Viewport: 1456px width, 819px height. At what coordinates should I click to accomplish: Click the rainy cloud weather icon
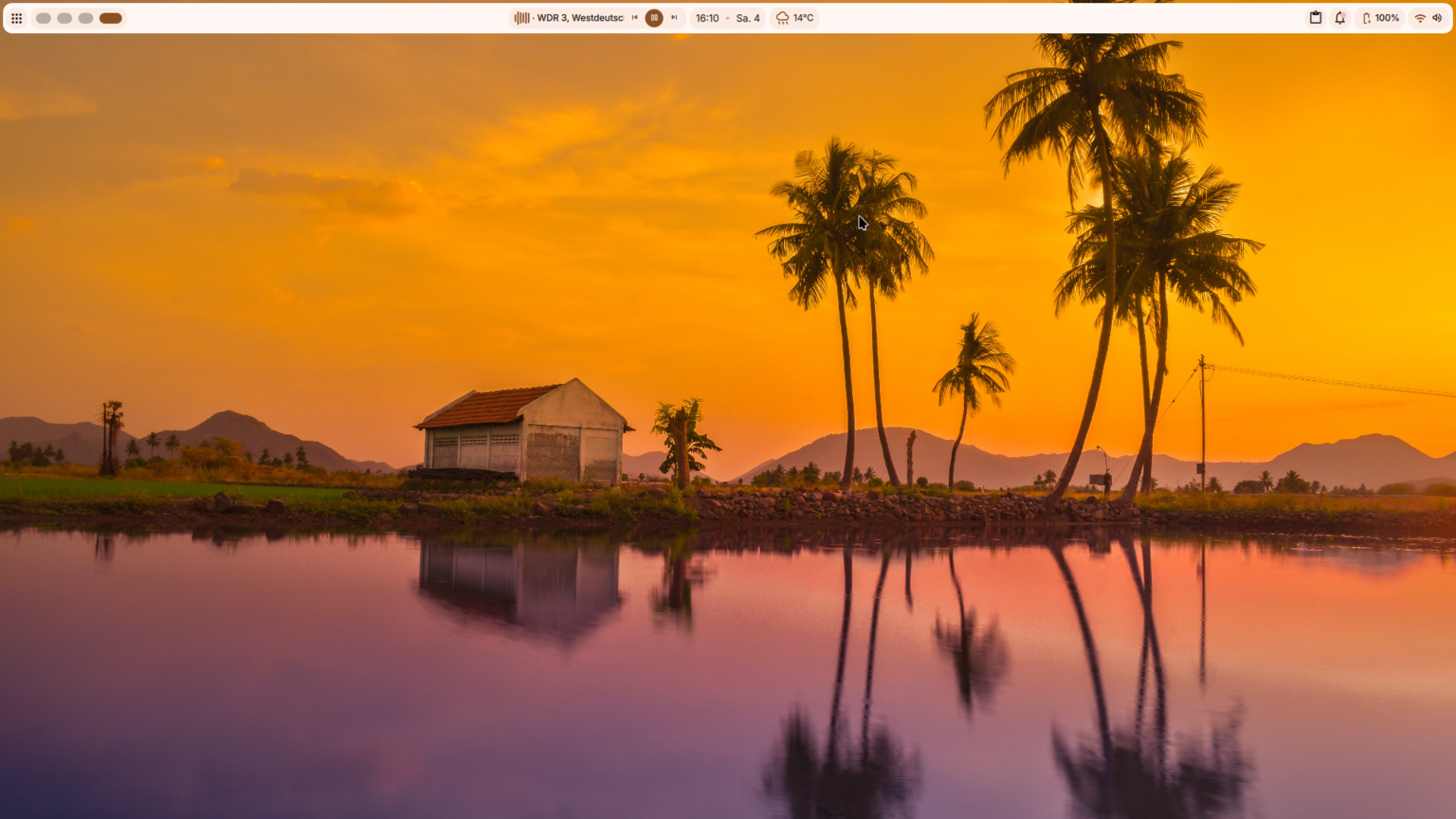click(782, 18)
